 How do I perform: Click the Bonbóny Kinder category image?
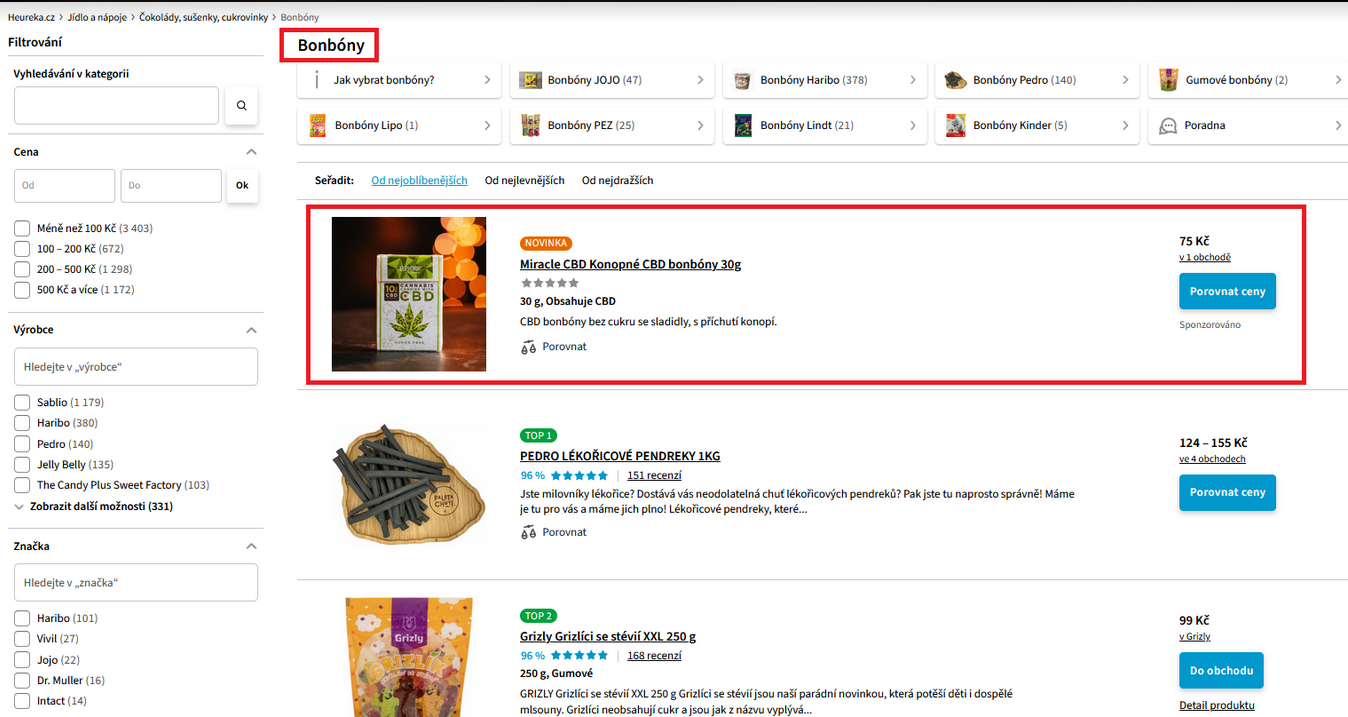[x=955, y=125]
